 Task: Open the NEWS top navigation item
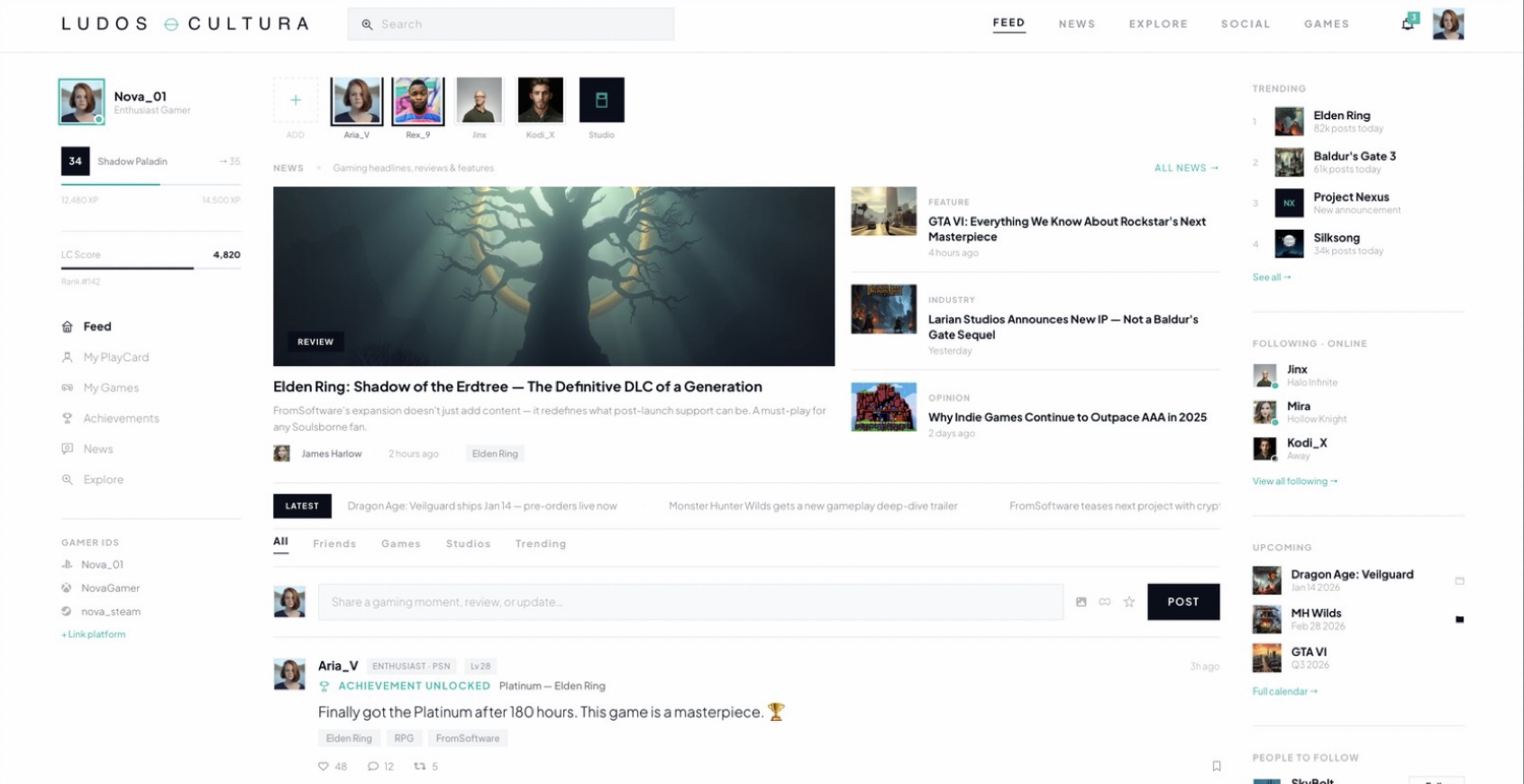pos(1077,24)
